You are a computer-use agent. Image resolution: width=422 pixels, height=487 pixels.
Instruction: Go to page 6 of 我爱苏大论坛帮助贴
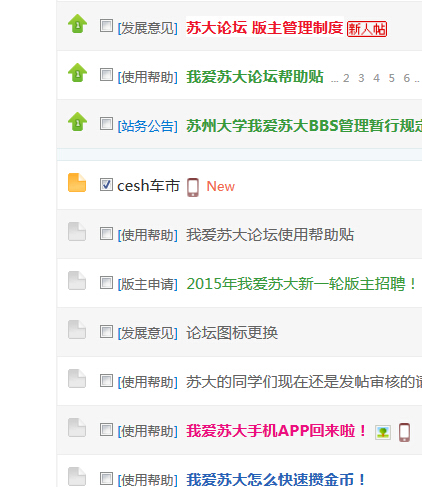407,78
